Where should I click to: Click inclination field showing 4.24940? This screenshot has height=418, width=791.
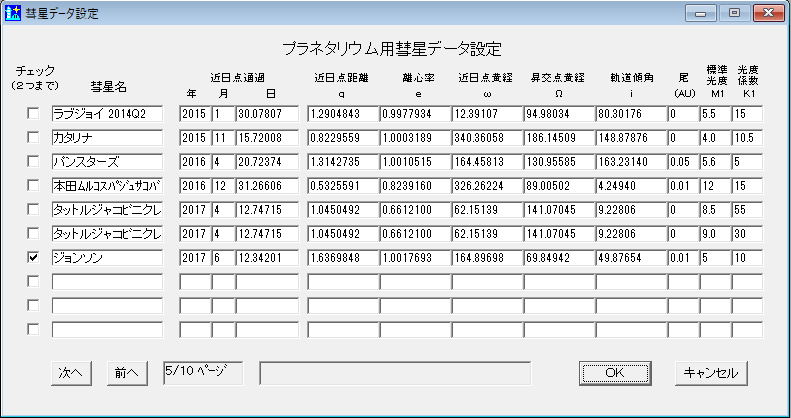coord(630,186)
